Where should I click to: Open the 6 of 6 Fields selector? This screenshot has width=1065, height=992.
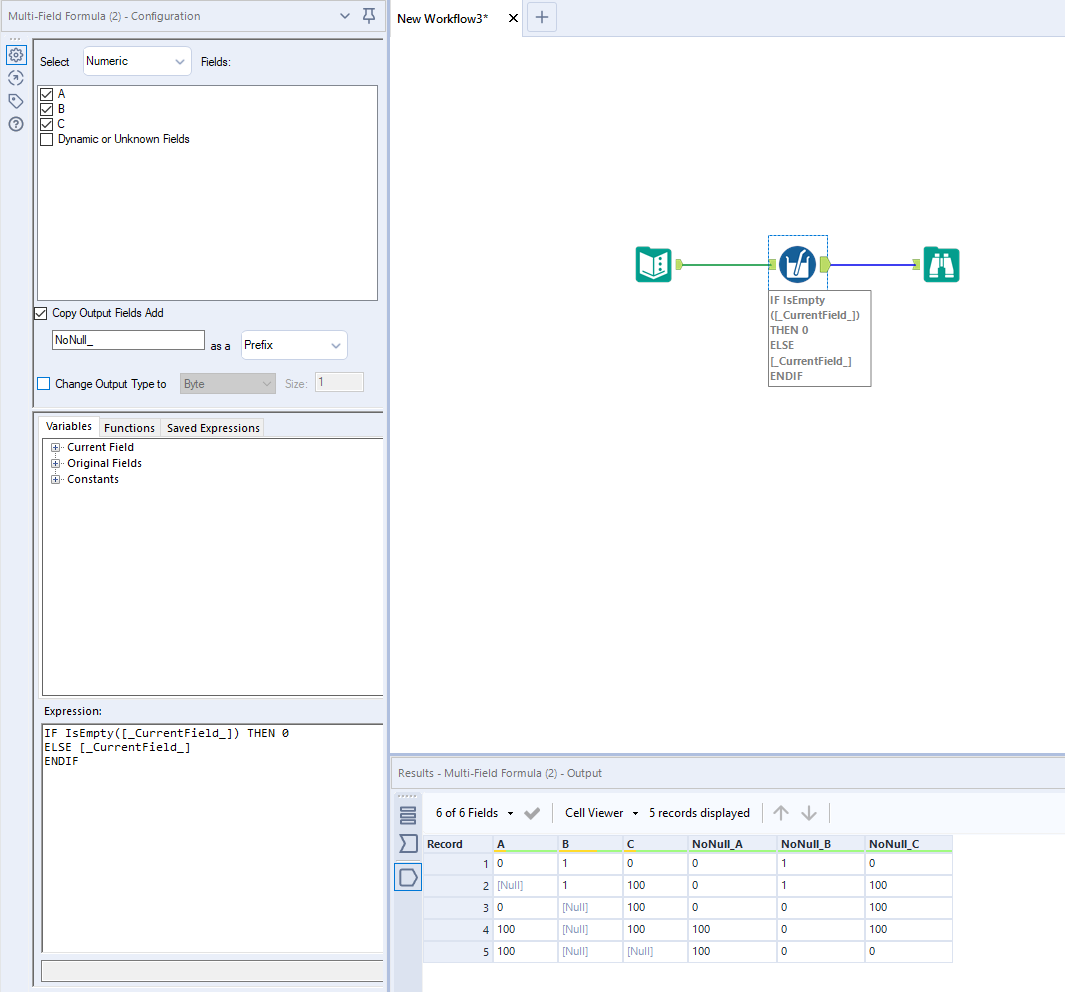pyautogui.click(x=475, y=813)
